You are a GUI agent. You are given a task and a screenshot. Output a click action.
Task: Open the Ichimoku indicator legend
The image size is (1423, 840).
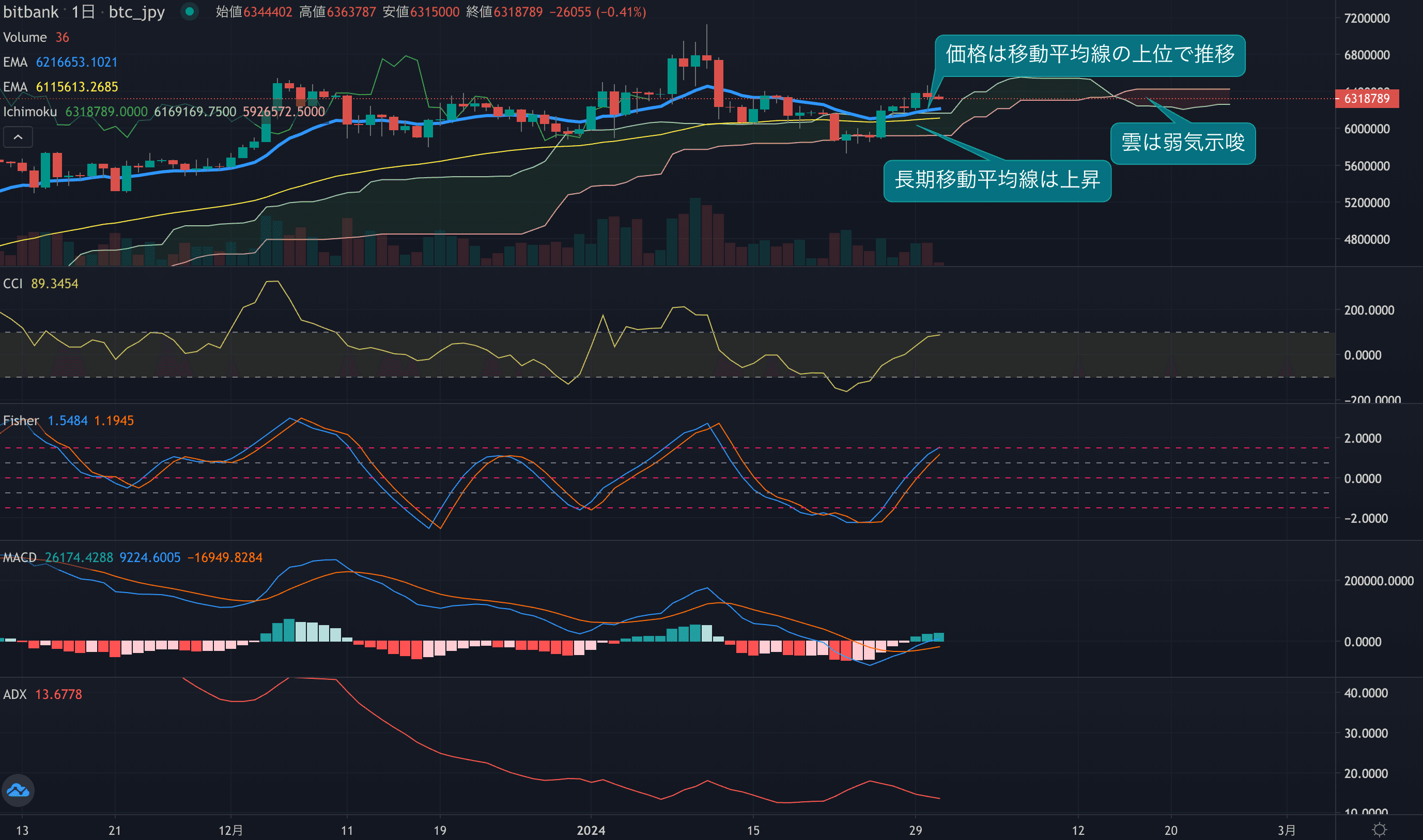tap(30, 112)
